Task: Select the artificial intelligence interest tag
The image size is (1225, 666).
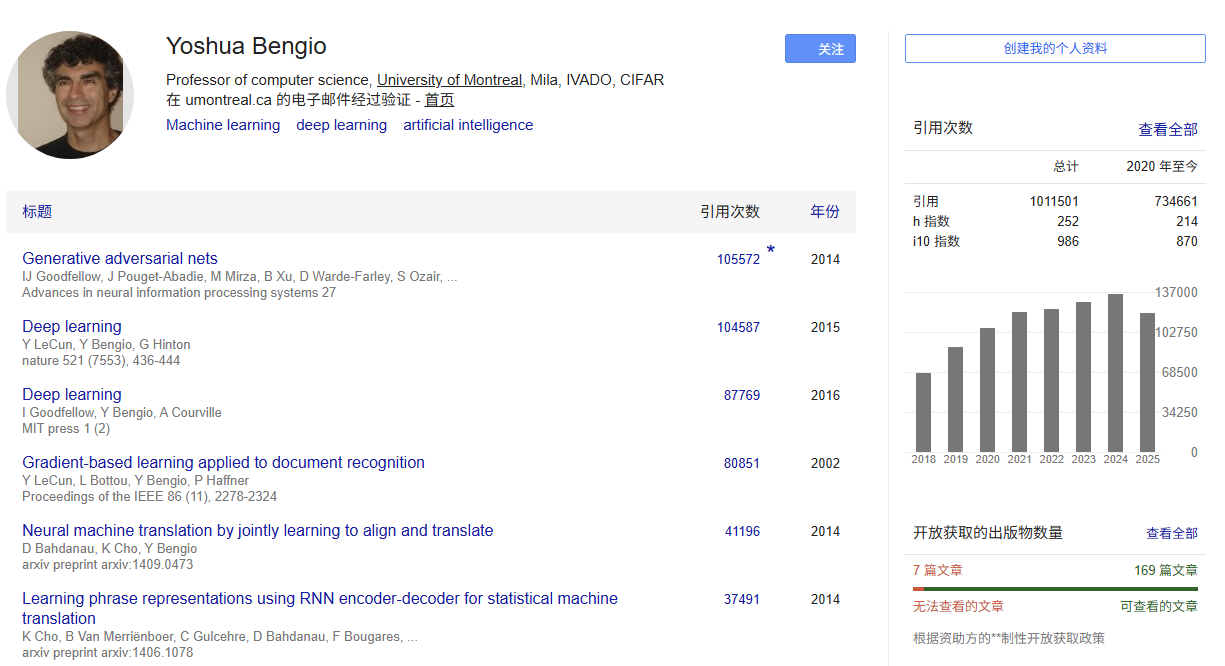Action: pos(468,125)
